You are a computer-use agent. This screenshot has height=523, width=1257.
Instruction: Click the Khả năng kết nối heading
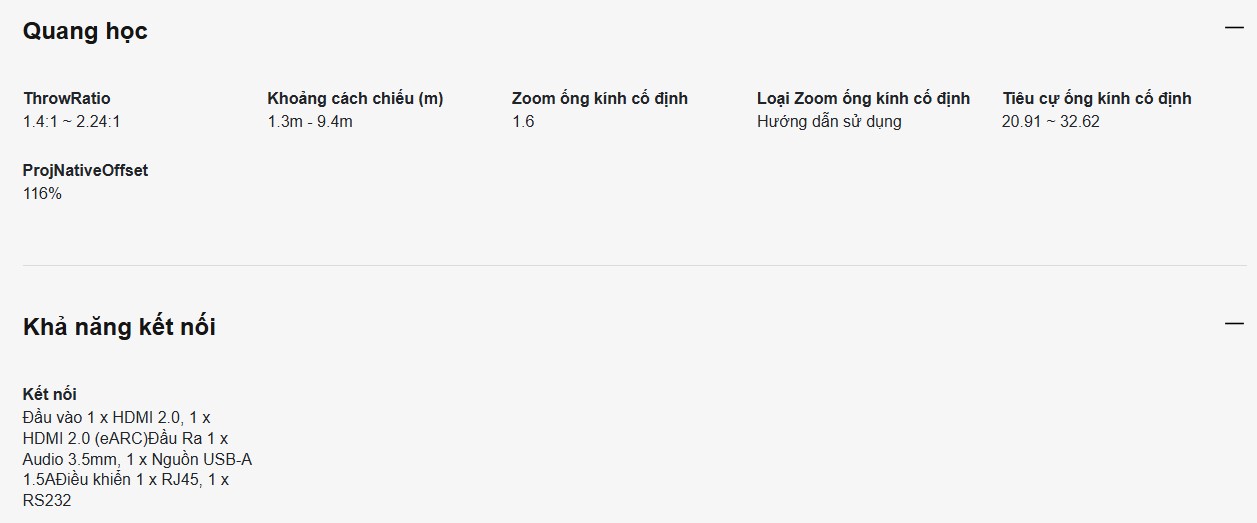pos(119,327)
